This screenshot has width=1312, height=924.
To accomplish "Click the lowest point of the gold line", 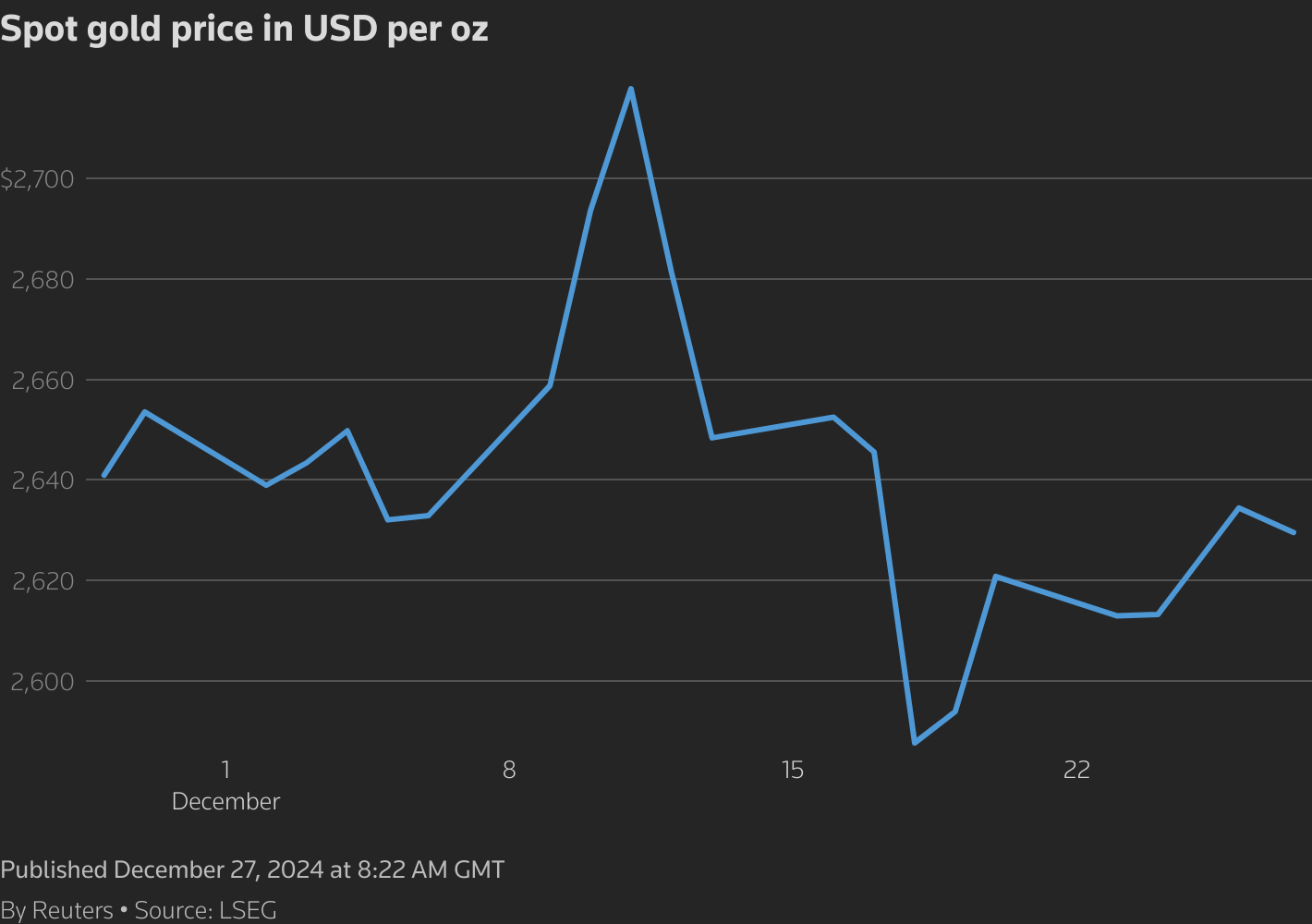I will 915,742.
